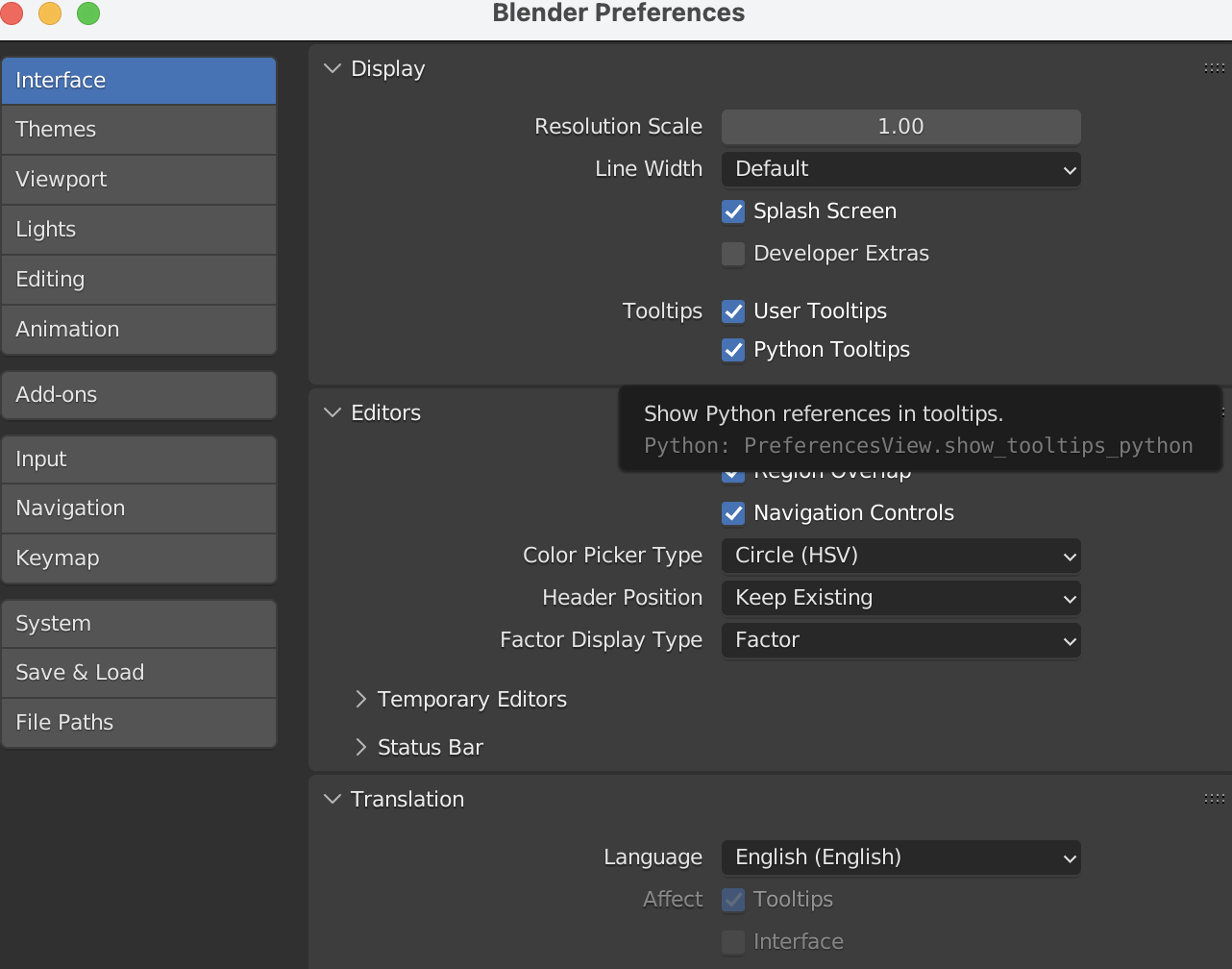Click the yellow minimize window button
Screen dimensions: 1232x969
50,13
